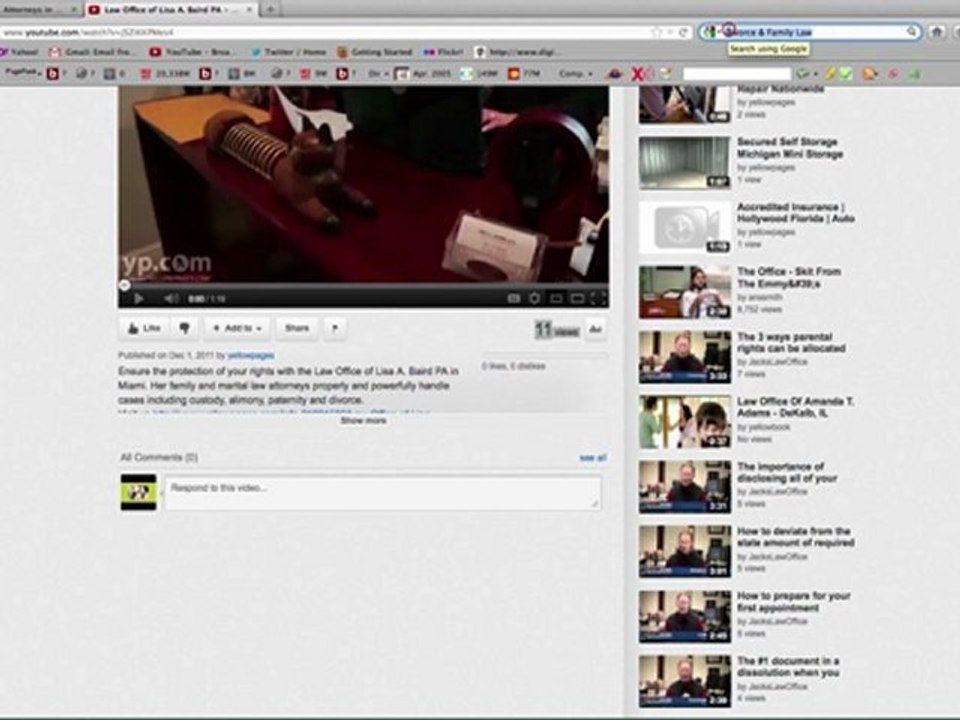
Task: Show video statistics next to views
Action: click(x=595, y=329)
